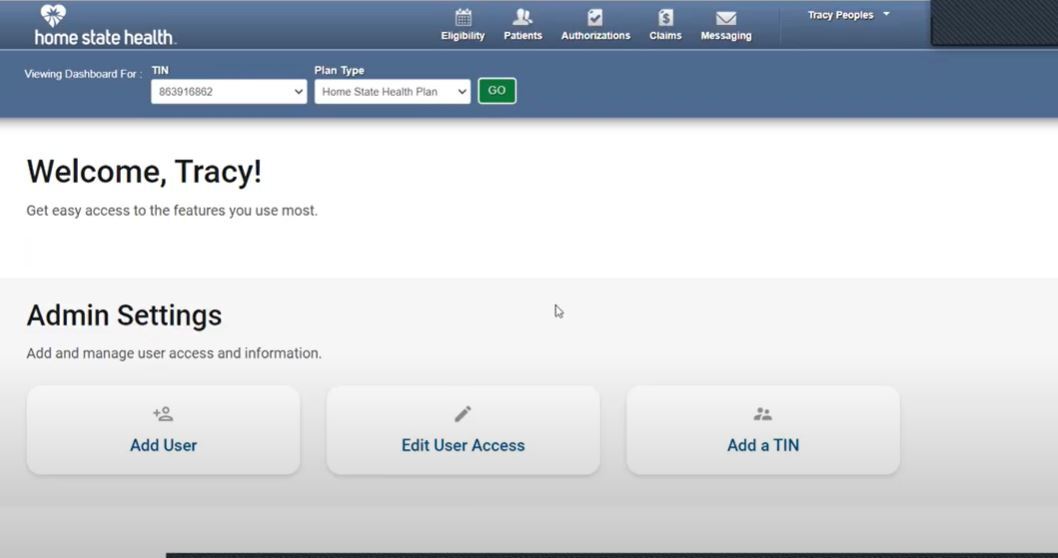The height and width of the screenshot is (558, 1058).
Task: Click the Admin Settings heading
Action: [124, 315]
